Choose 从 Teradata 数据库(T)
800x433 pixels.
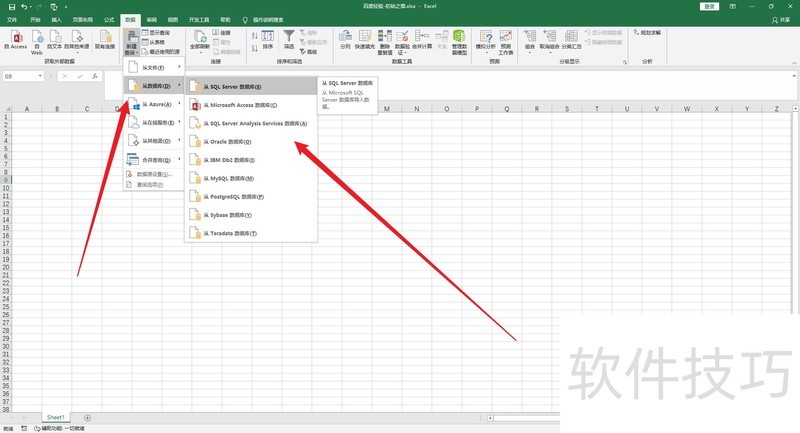tap(251, 234)
